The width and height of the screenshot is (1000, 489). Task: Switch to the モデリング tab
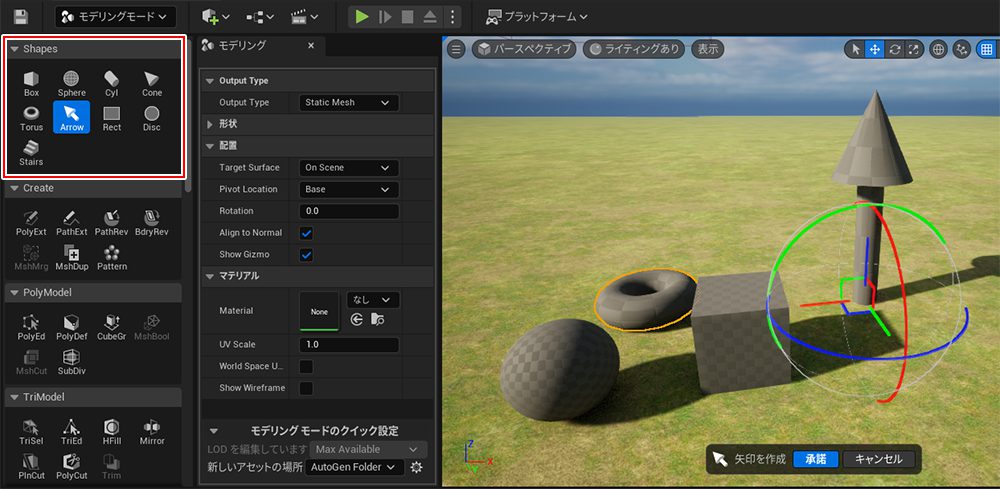tap(243, 46)
